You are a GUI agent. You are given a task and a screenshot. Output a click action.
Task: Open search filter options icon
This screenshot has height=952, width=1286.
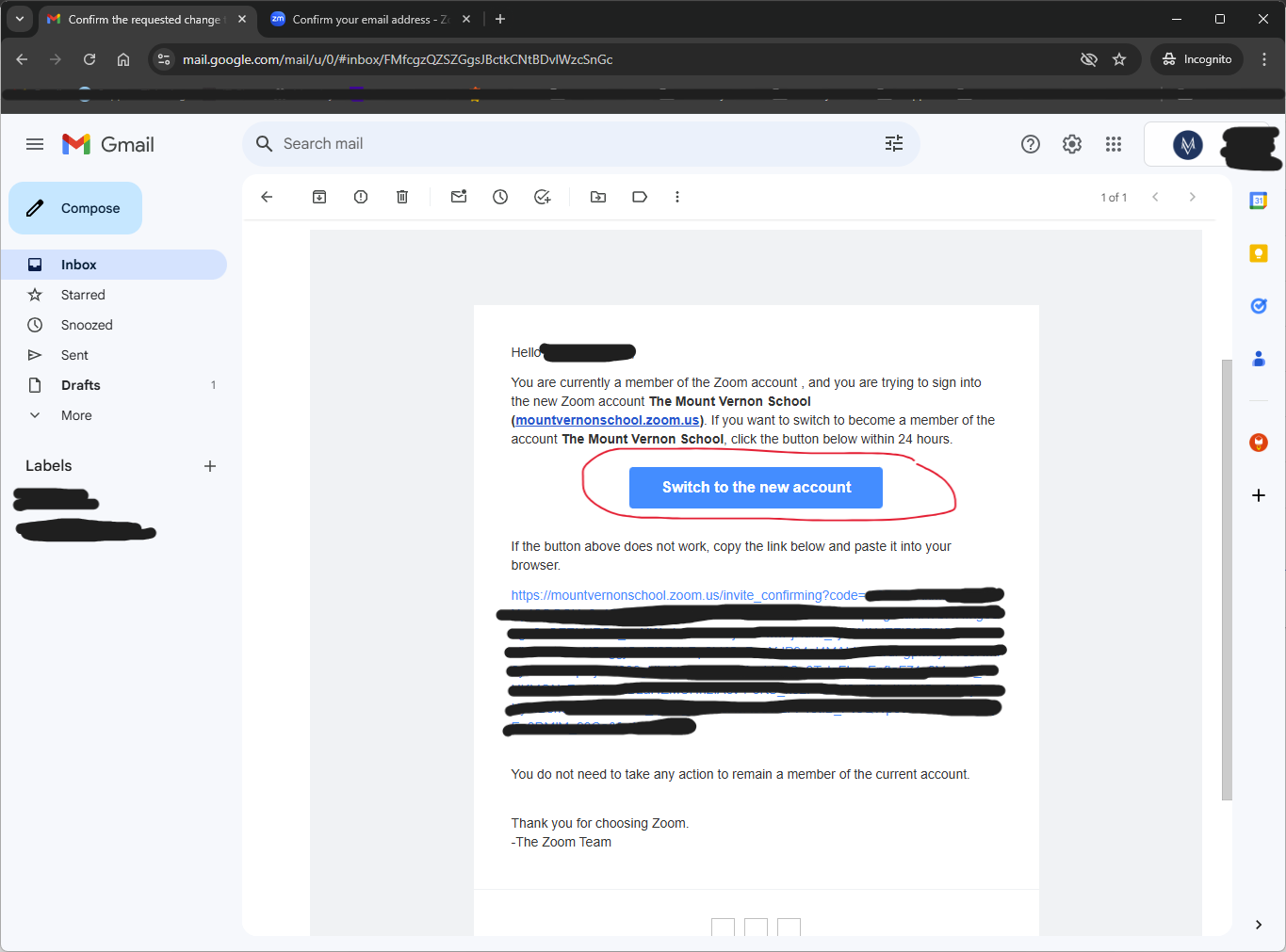click(894, 143)
